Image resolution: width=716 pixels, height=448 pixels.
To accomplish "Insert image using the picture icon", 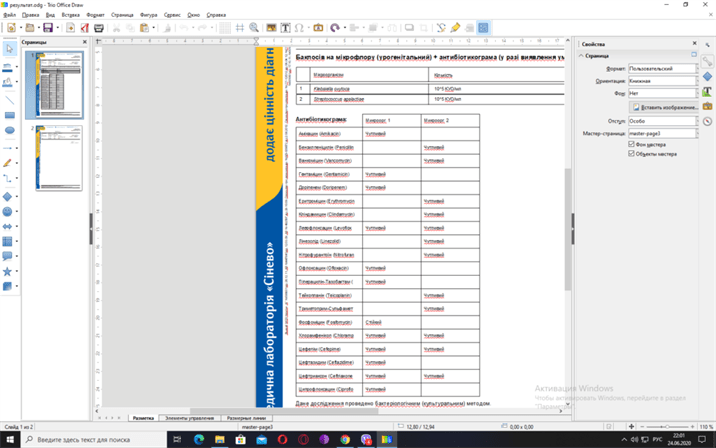I will (271, 28).
